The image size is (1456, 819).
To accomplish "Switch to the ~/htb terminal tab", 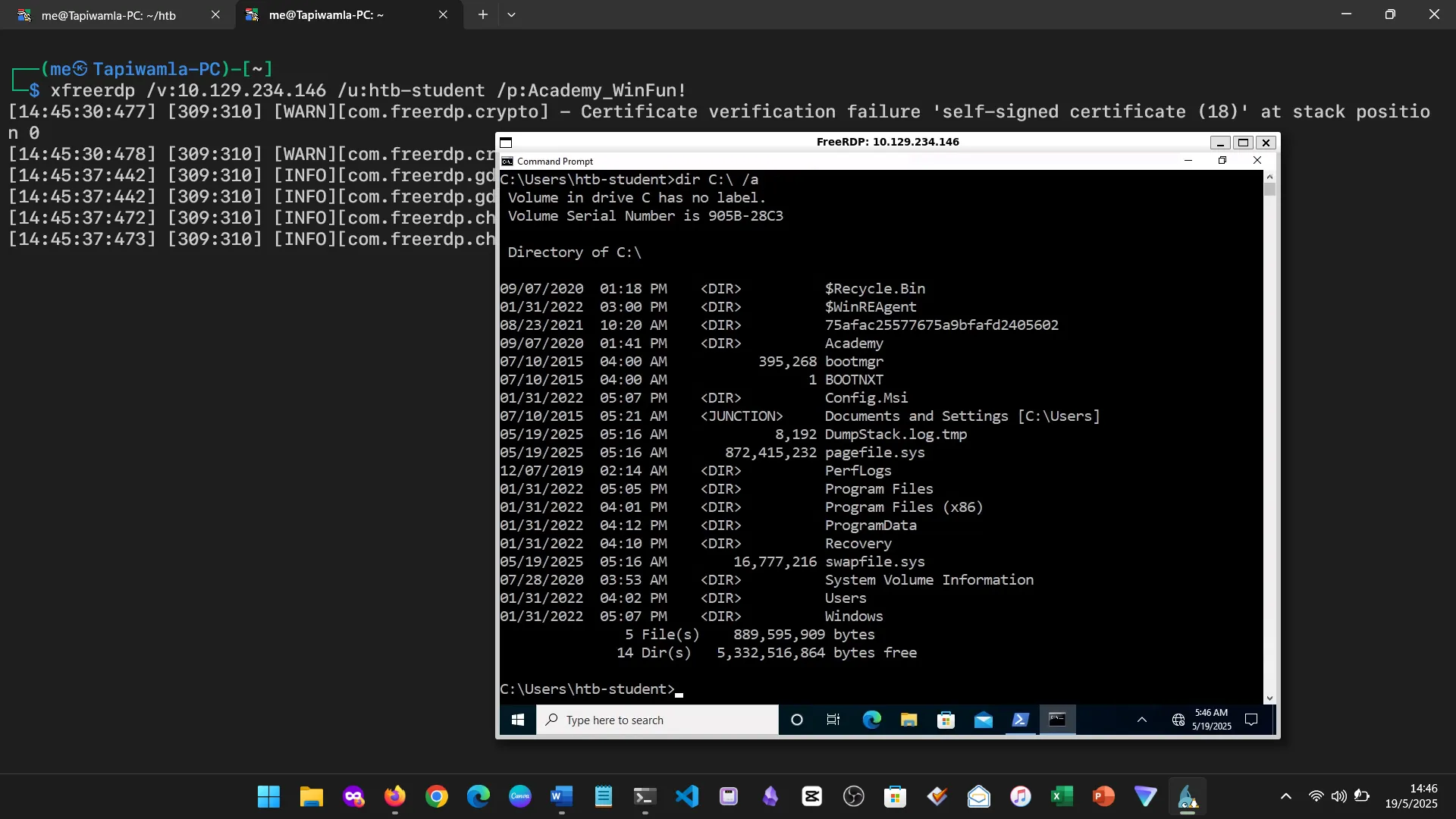I will pyautogui.click(x=108, y=15).
